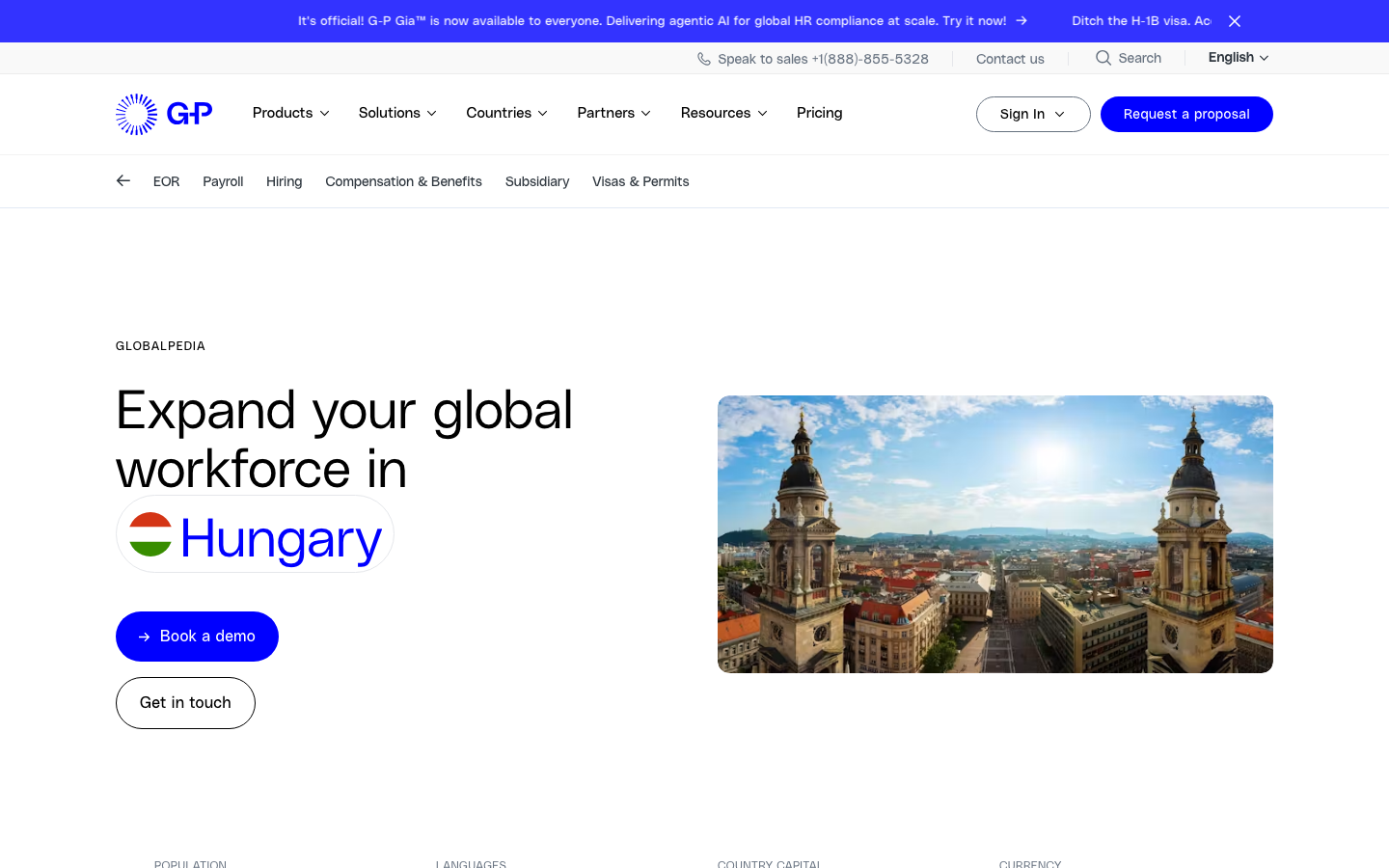Click the Search text field

point(1140,58)
